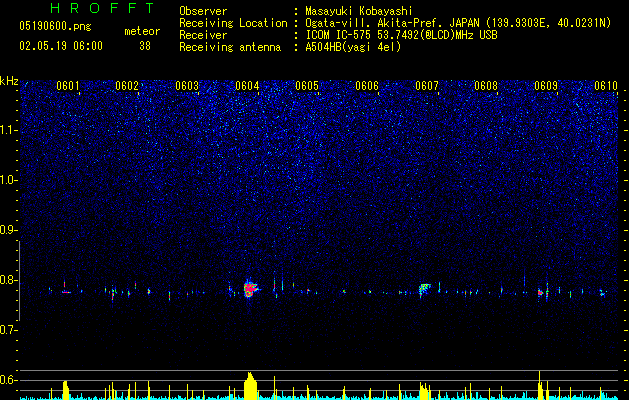Click the Ogata-vill. Akita-Pref. JAPAN coordinates text
Viewport: 629px width, 400px height.
(x=458, y=24)
